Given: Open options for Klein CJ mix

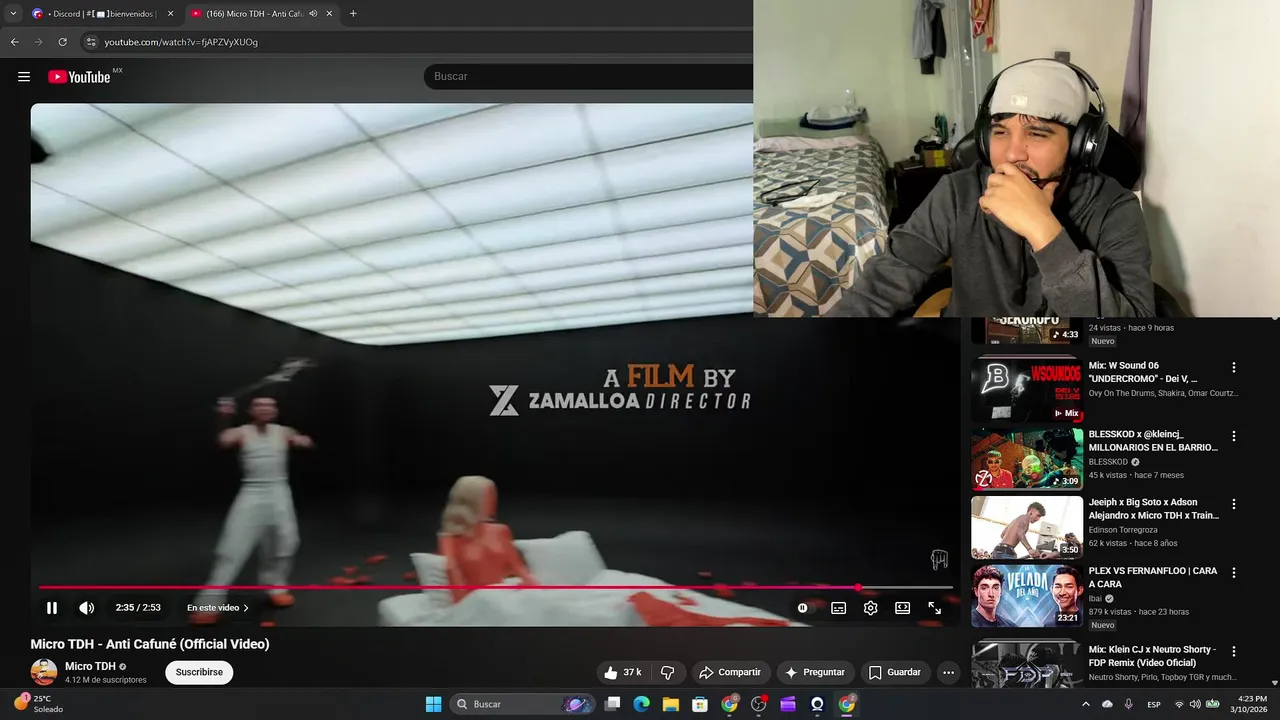Looking at the screenshot, I should [x=1234, y=651].
